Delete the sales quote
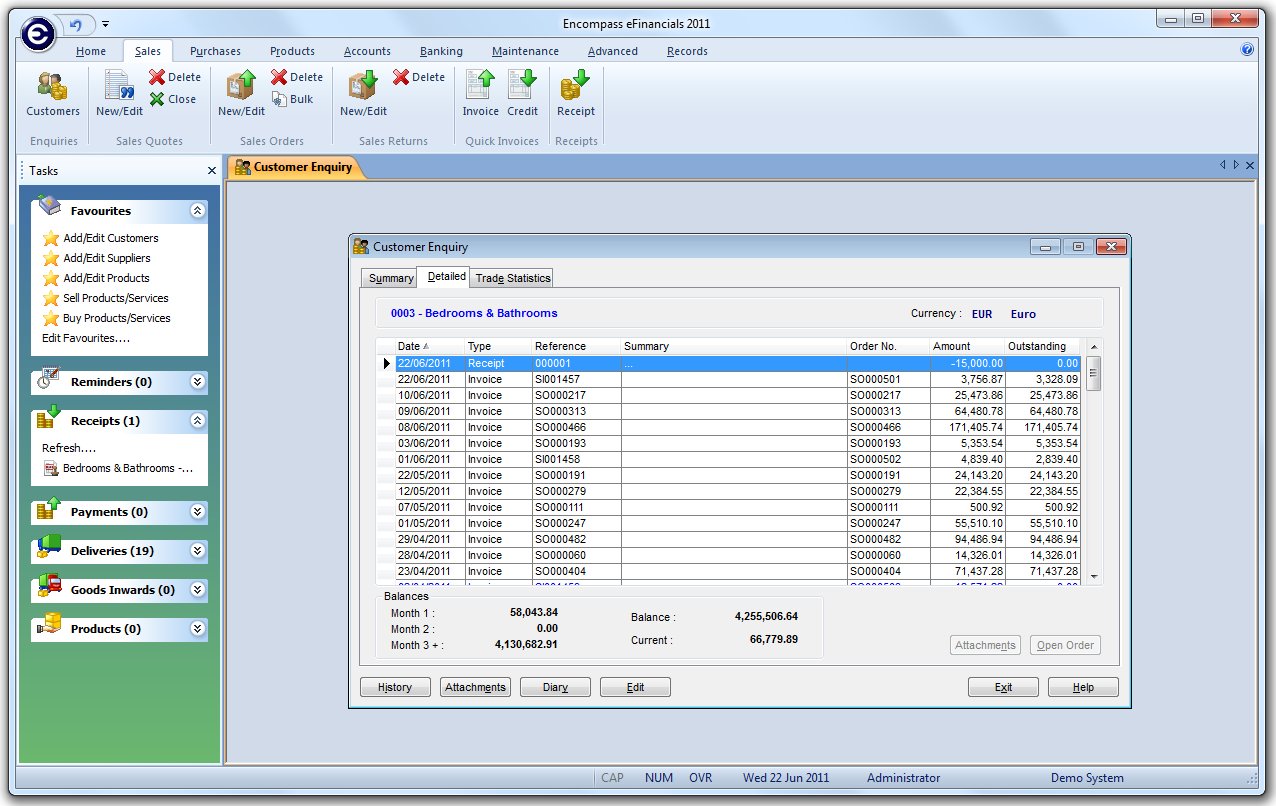 [x=175, y=77]
